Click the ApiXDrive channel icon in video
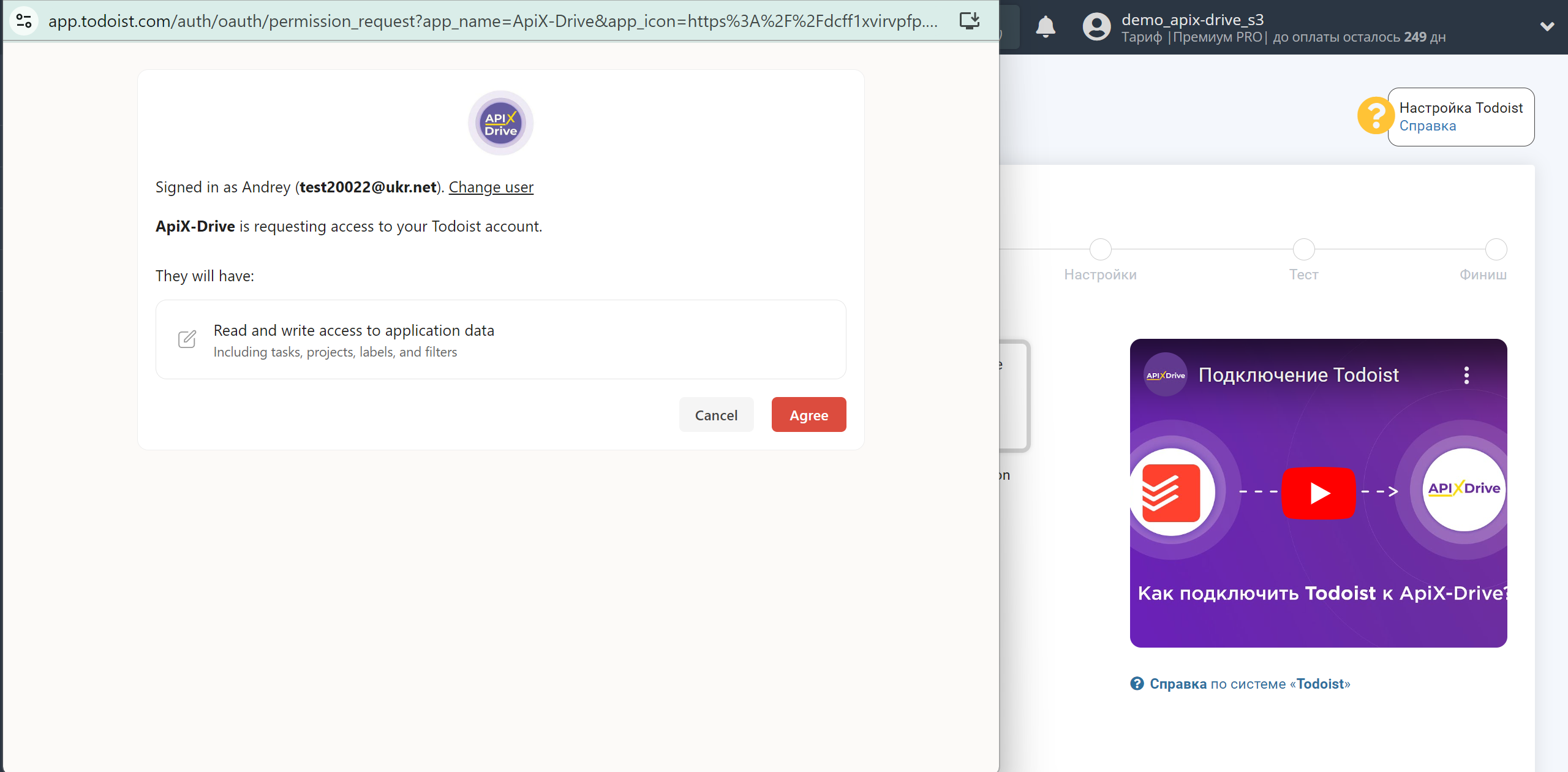This screenshot has height=772, width=1568. 1166,375
